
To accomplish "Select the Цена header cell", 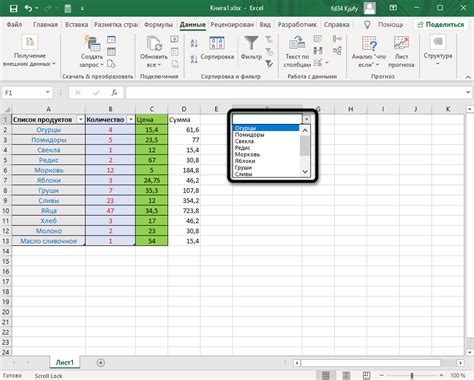I will pos(152,119).
